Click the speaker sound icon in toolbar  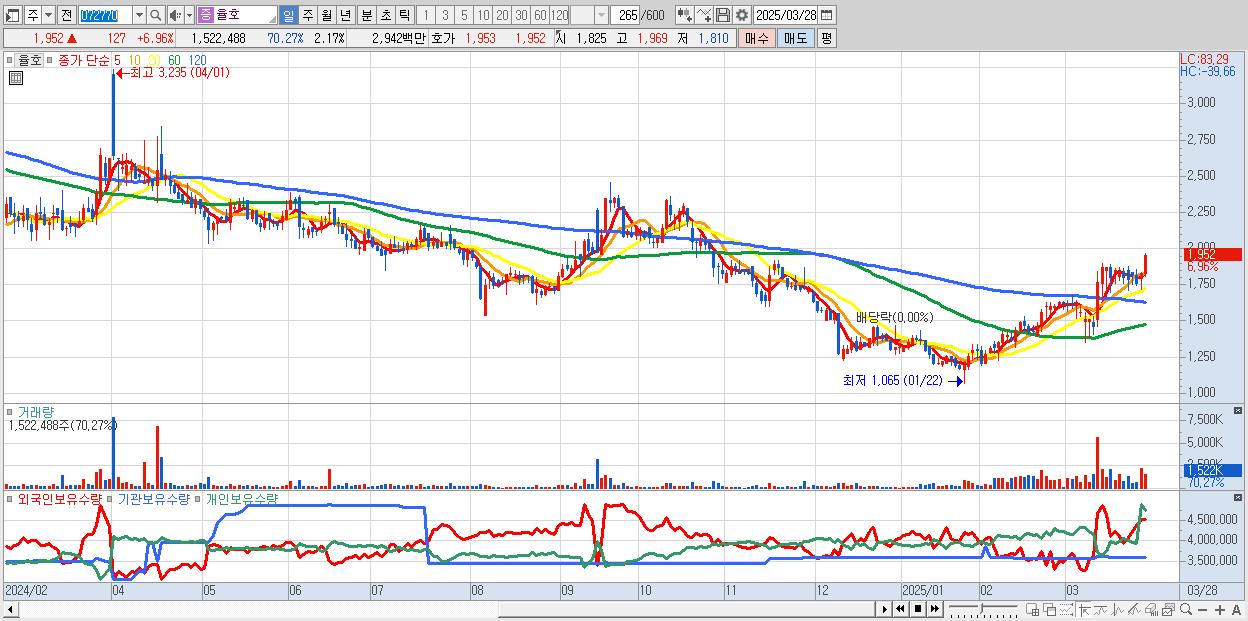(x=174, y=15)
